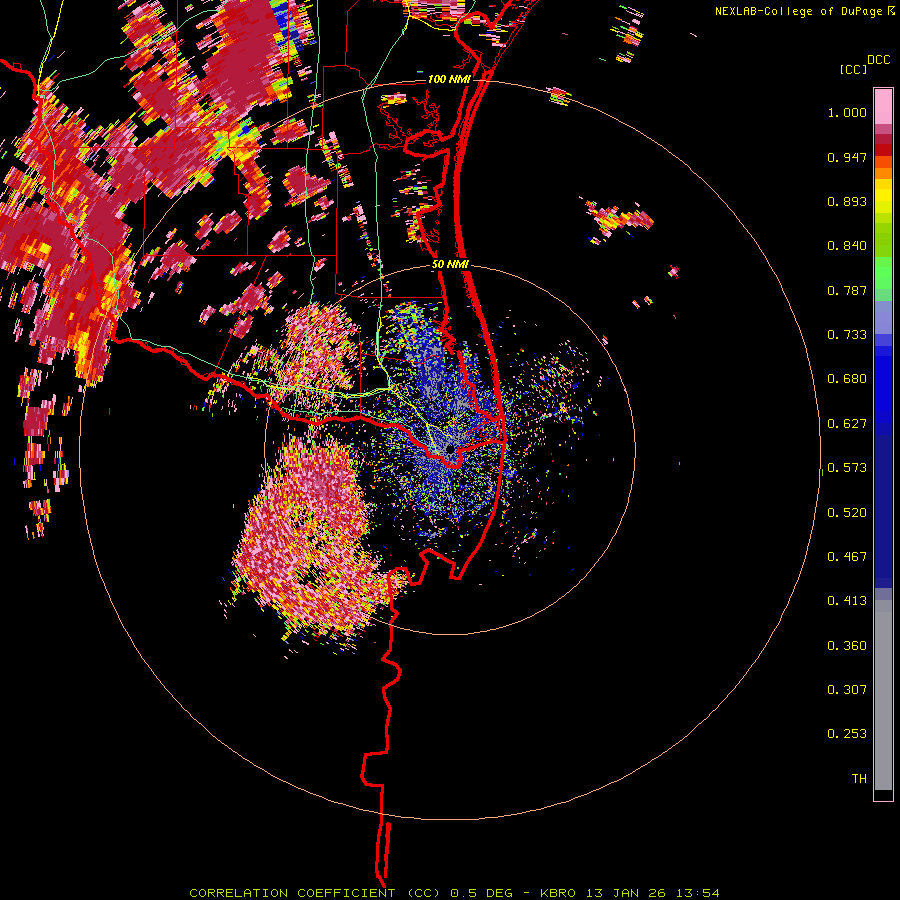Click the gray lower band of the color scale

click(x=883, y=695)
